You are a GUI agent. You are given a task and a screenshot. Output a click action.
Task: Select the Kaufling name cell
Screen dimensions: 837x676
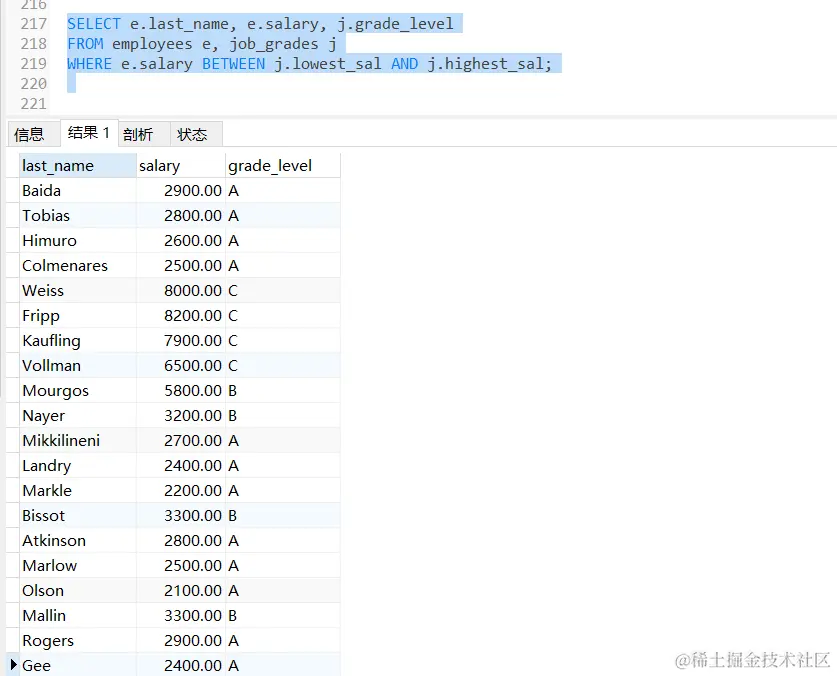77,341
